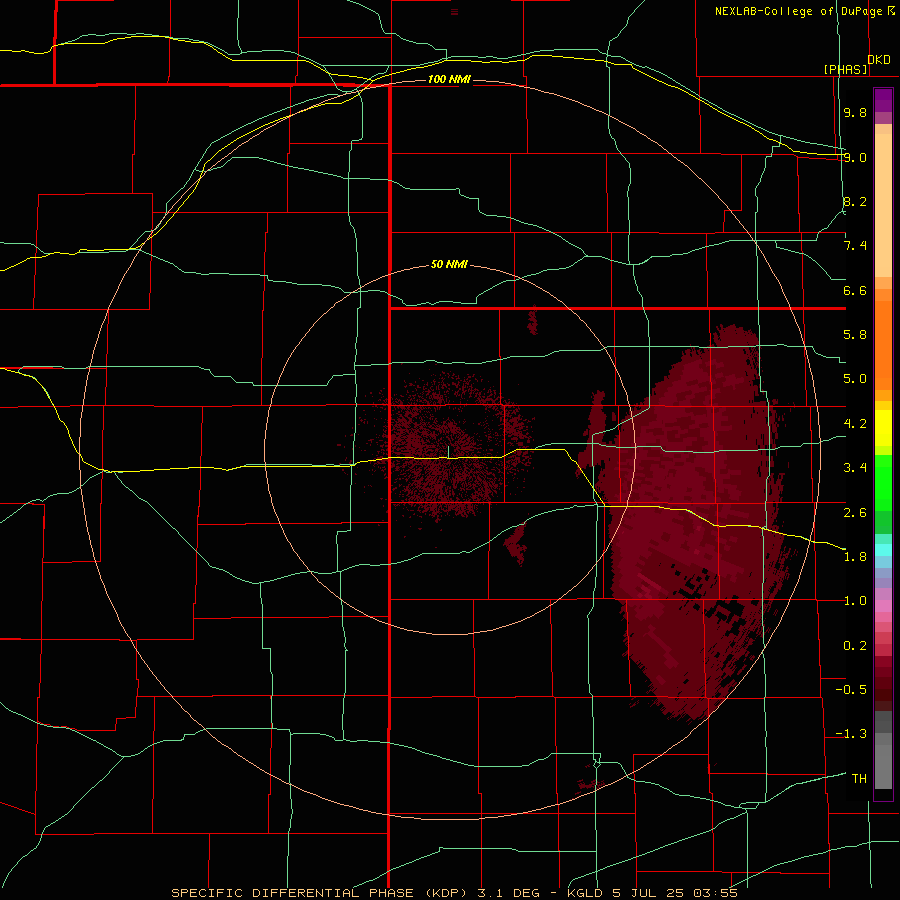Pick the yellow segment of color bar

point(883,428)
